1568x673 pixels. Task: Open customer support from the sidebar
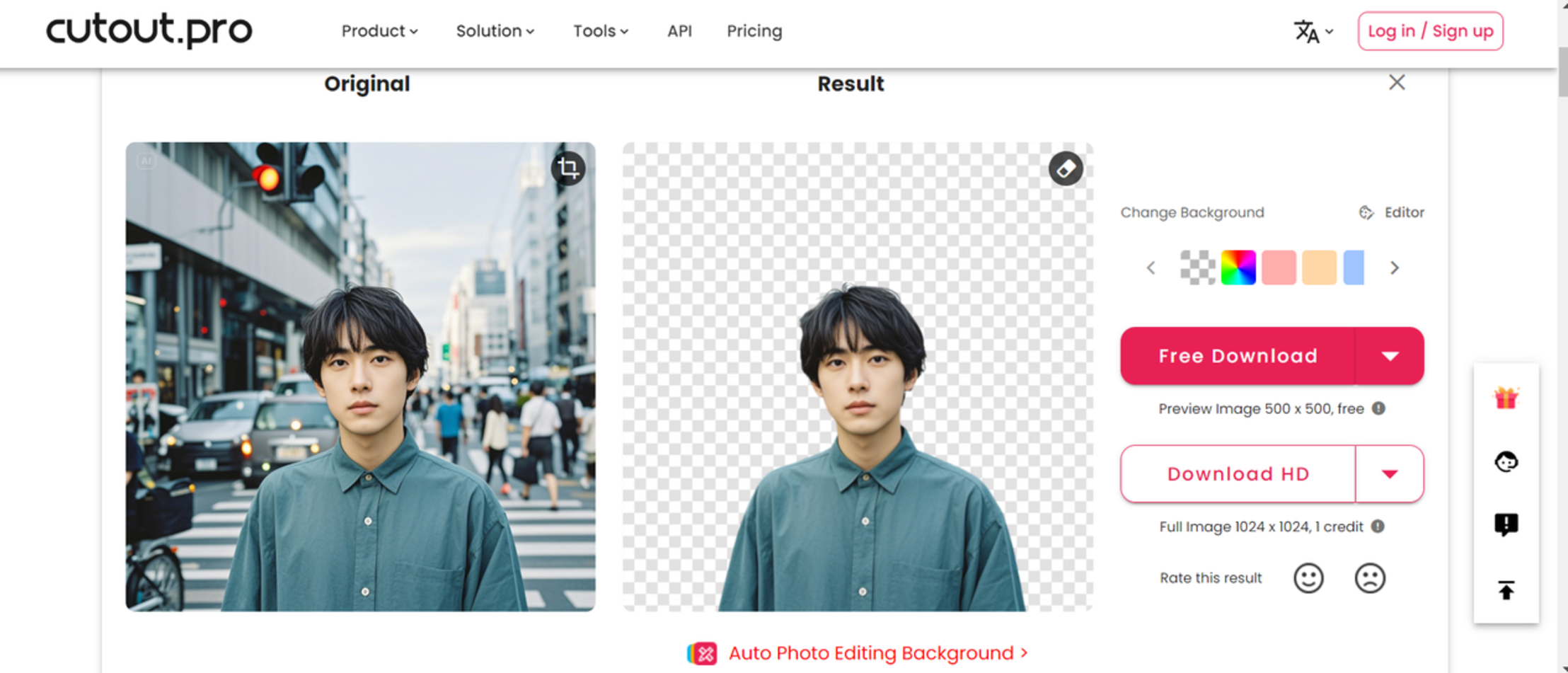[1506, 461]
